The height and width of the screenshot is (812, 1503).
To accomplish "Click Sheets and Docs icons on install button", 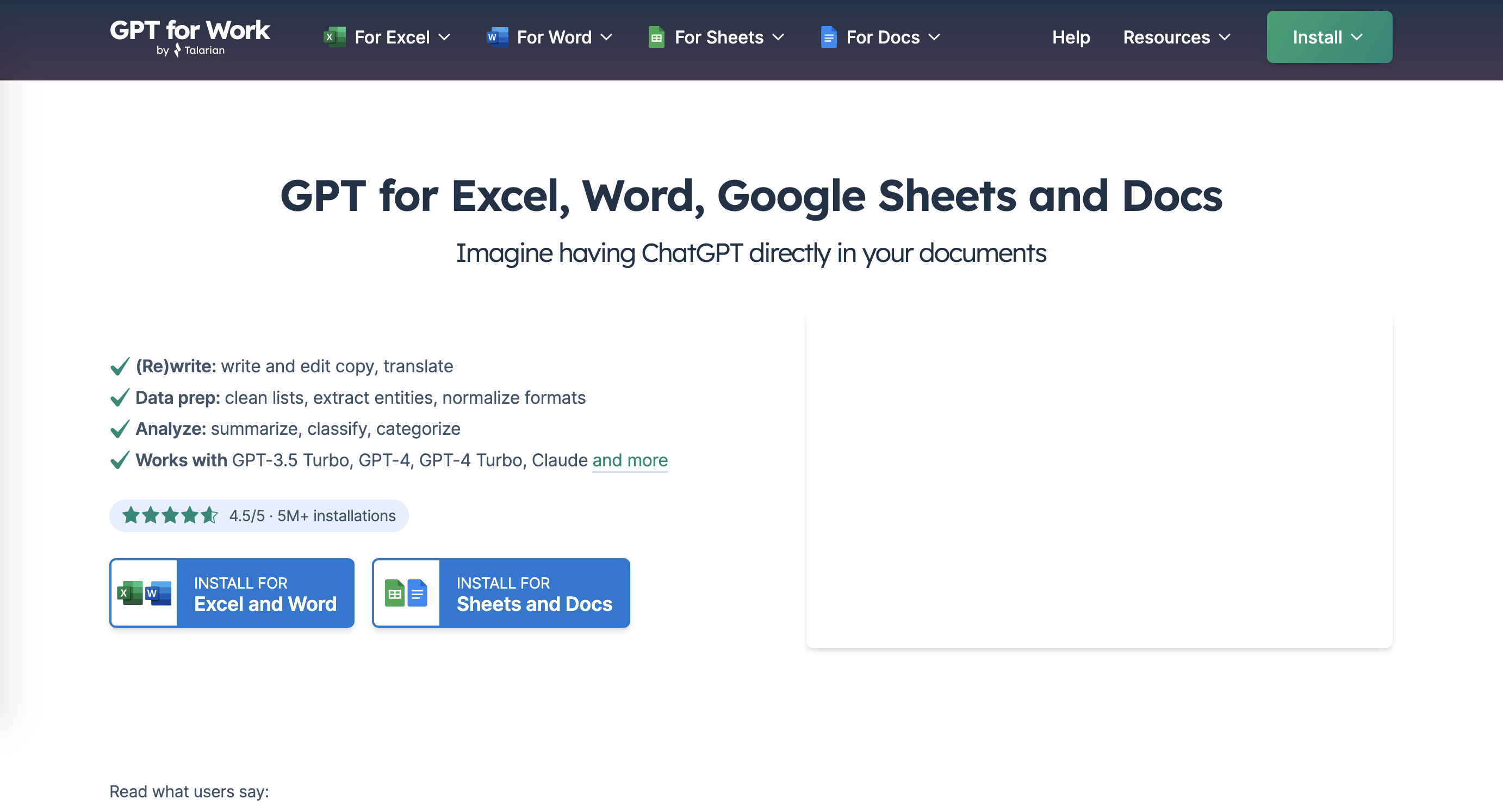I will tap(406, 594).
